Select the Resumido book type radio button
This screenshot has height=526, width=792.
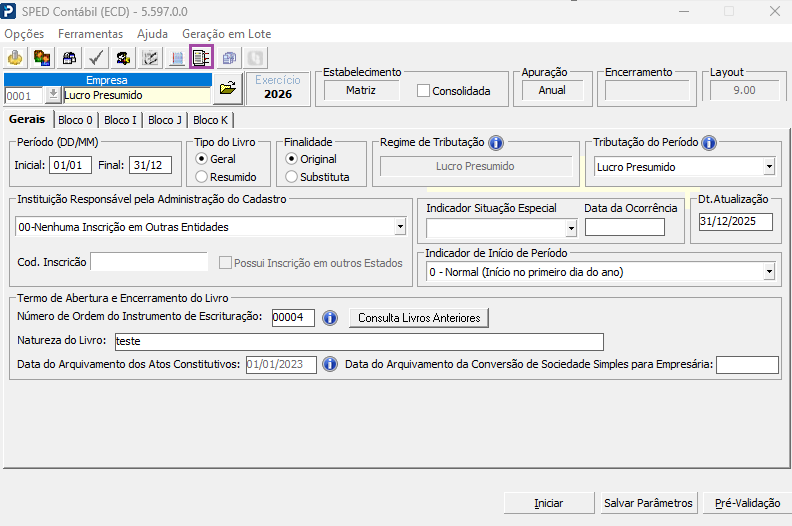coord(201,177)
